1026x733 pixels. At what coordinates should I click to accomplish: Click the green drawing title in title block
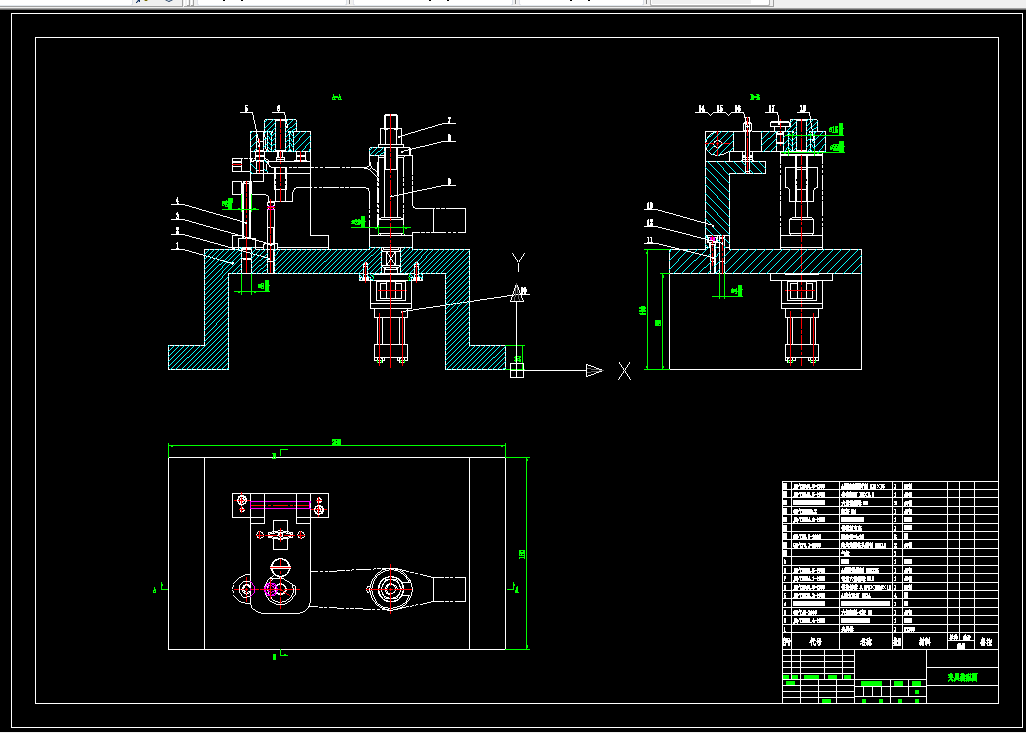click(x=963, y=677)
